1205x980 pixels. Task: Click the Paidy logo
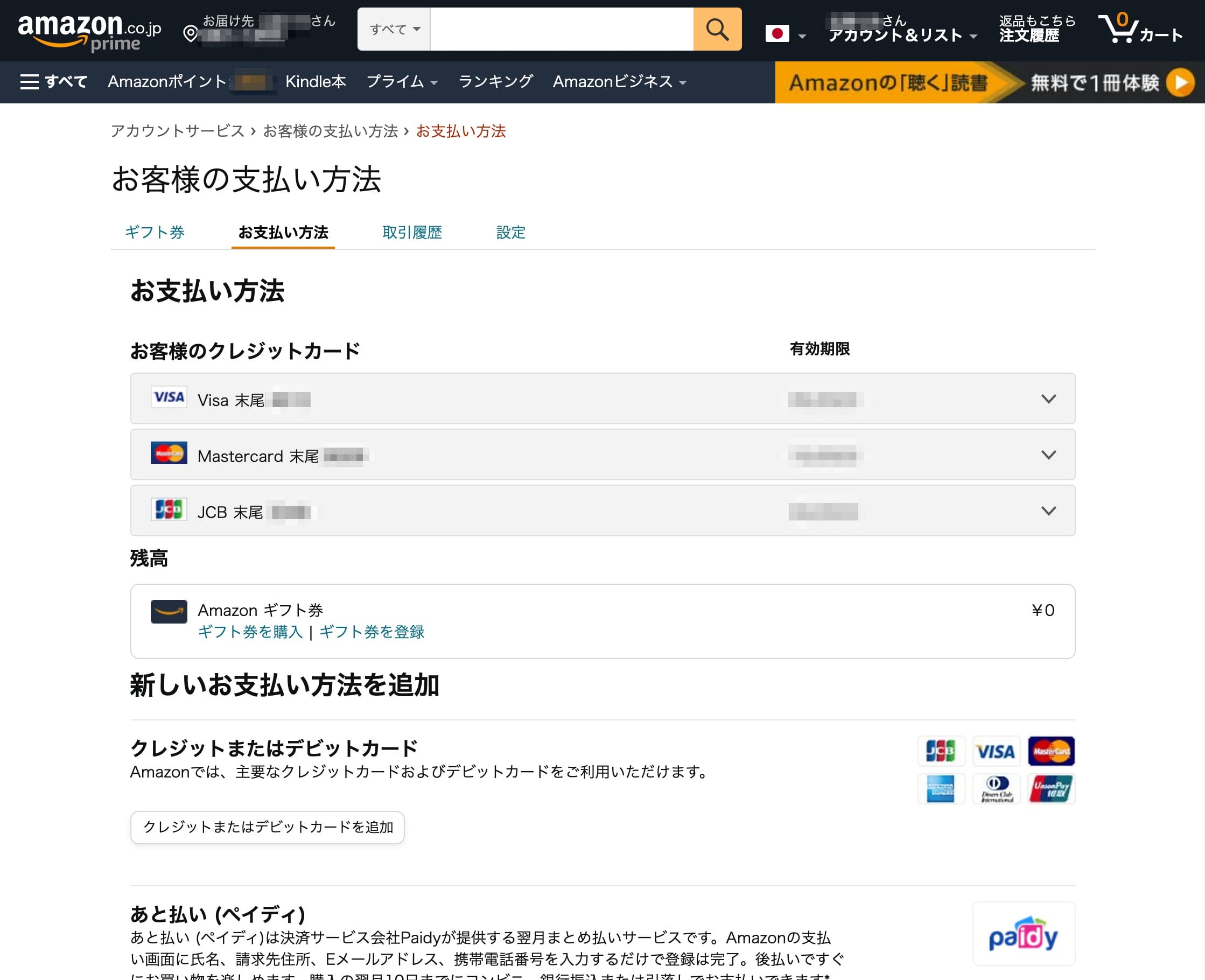[x=1023, y=934]
